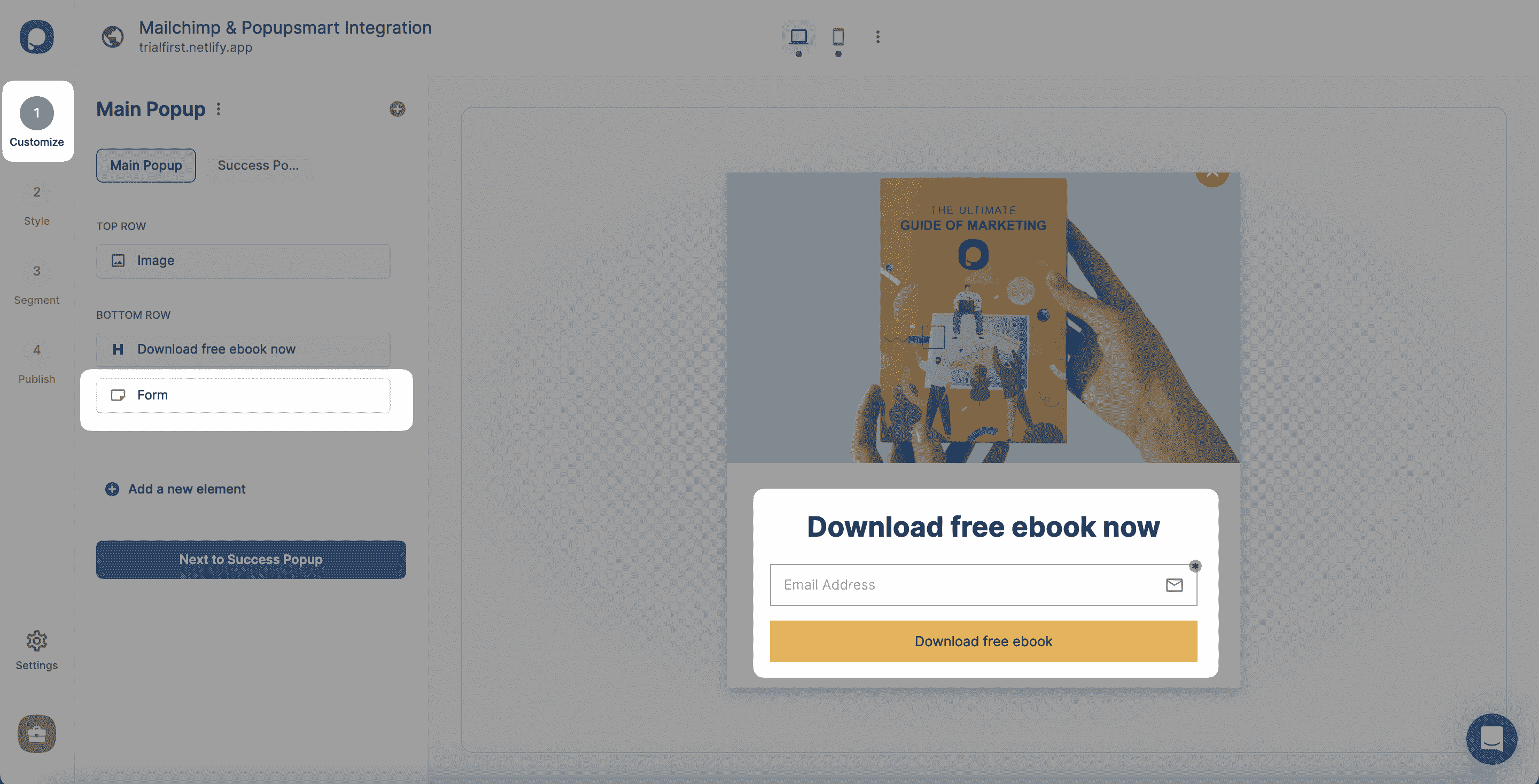This screenshot has height=784, width=1539.
Task: Select the Success Po... tab
Action: pos(258,165)
